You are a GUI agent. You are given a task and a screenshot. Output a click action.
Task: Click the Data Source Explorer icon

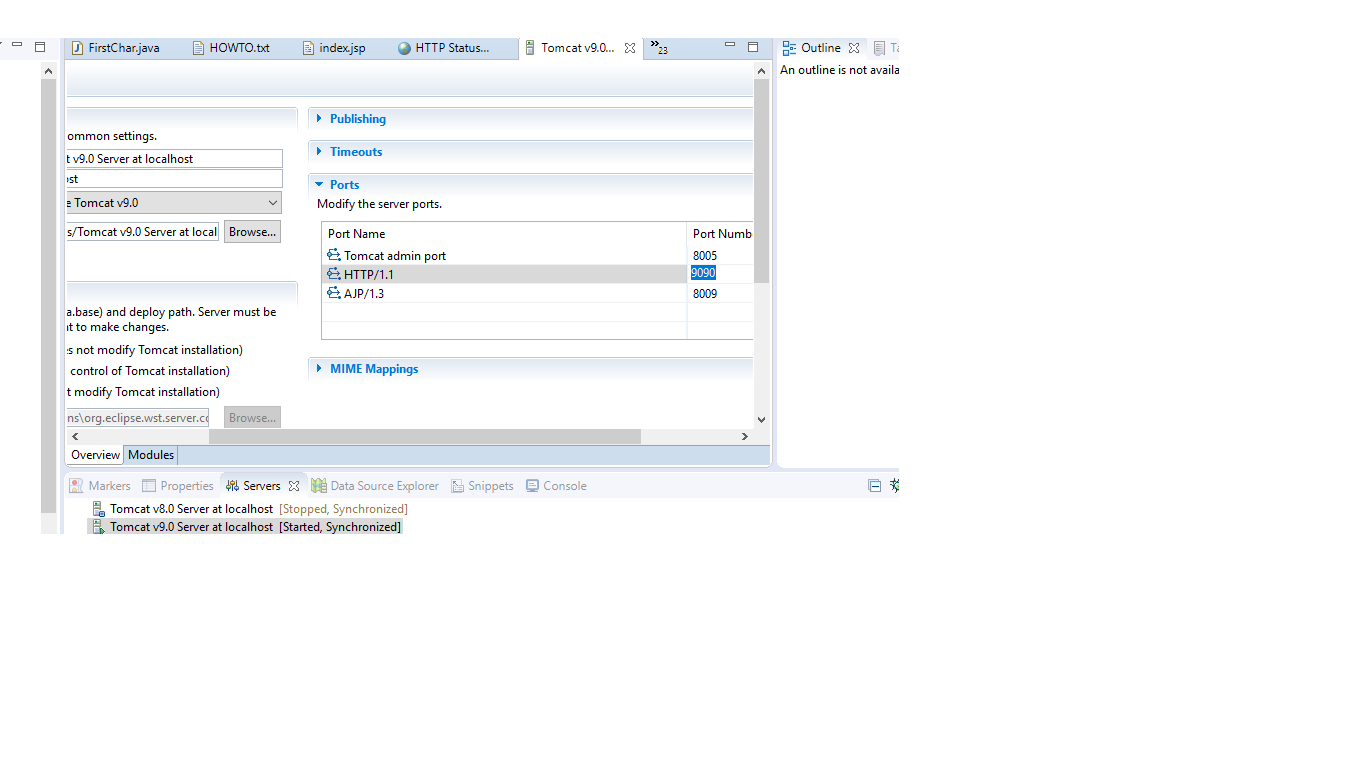pyautogui.click(x=319, y=486)
